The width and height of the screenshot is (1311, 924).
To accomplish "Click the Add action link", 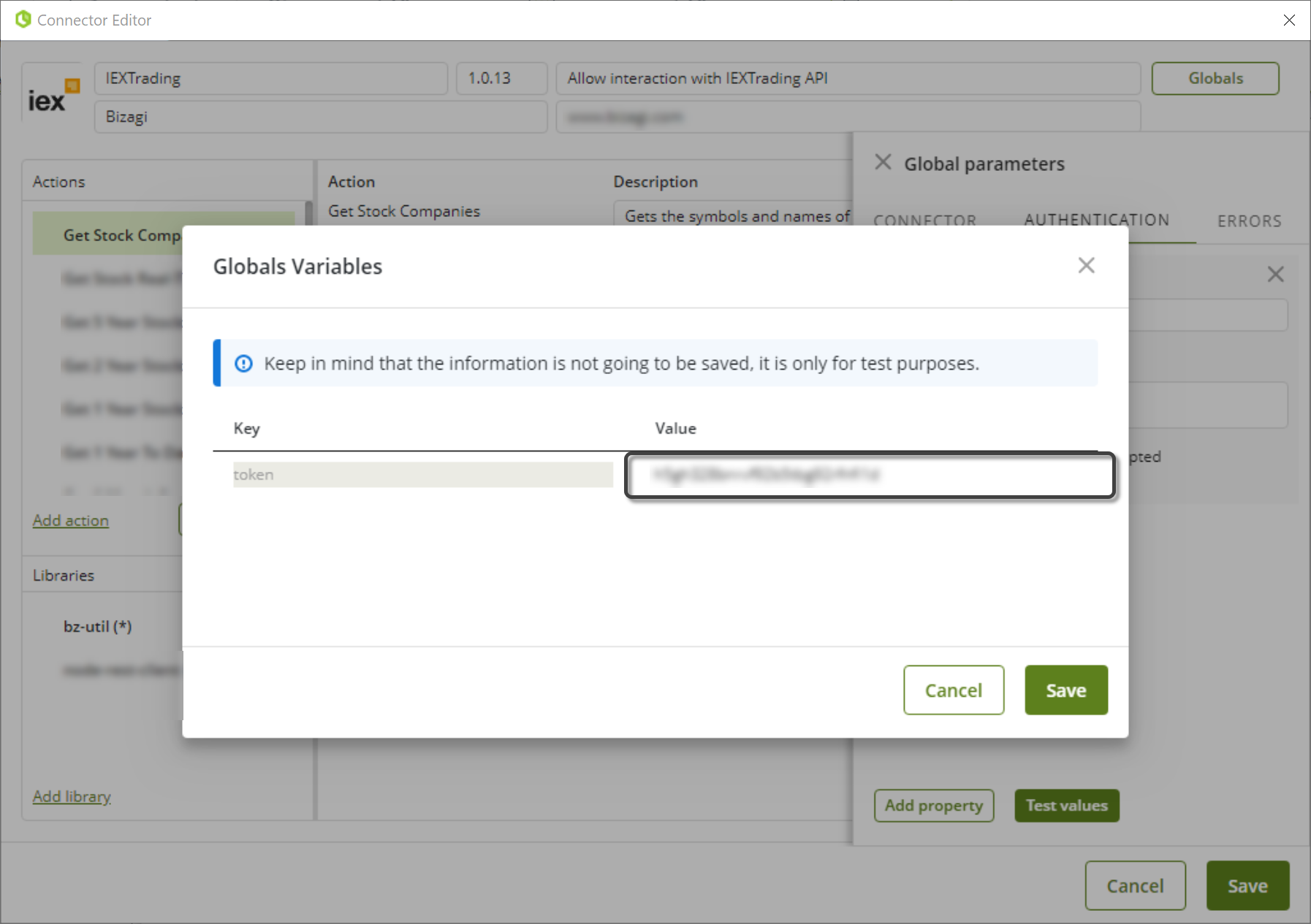I will [71, 520].
